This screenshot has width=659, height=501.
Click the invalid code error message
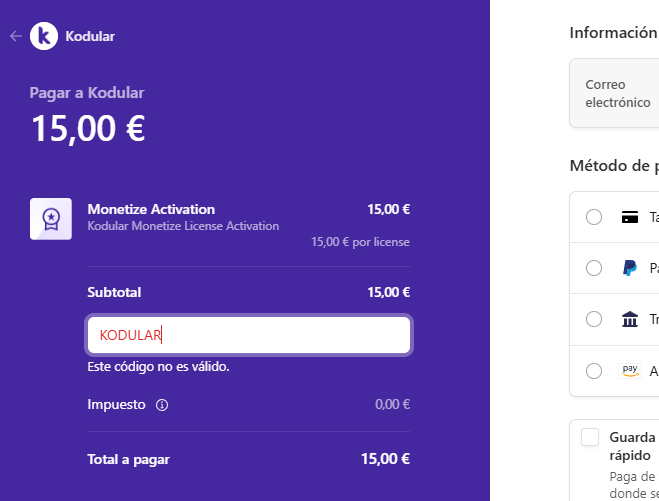158,367
